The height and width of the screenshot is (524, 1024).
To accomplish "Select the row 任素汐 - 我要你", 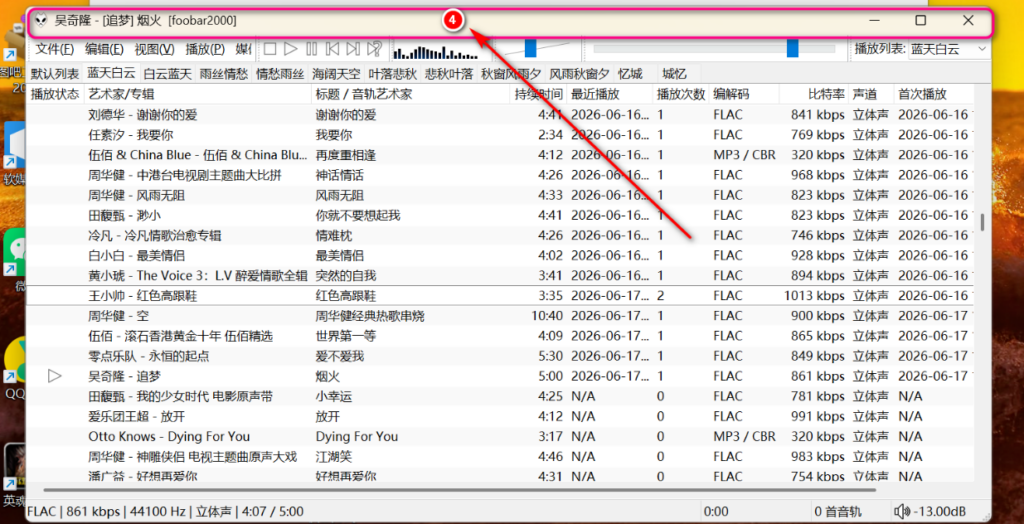I will coord(501,135).
